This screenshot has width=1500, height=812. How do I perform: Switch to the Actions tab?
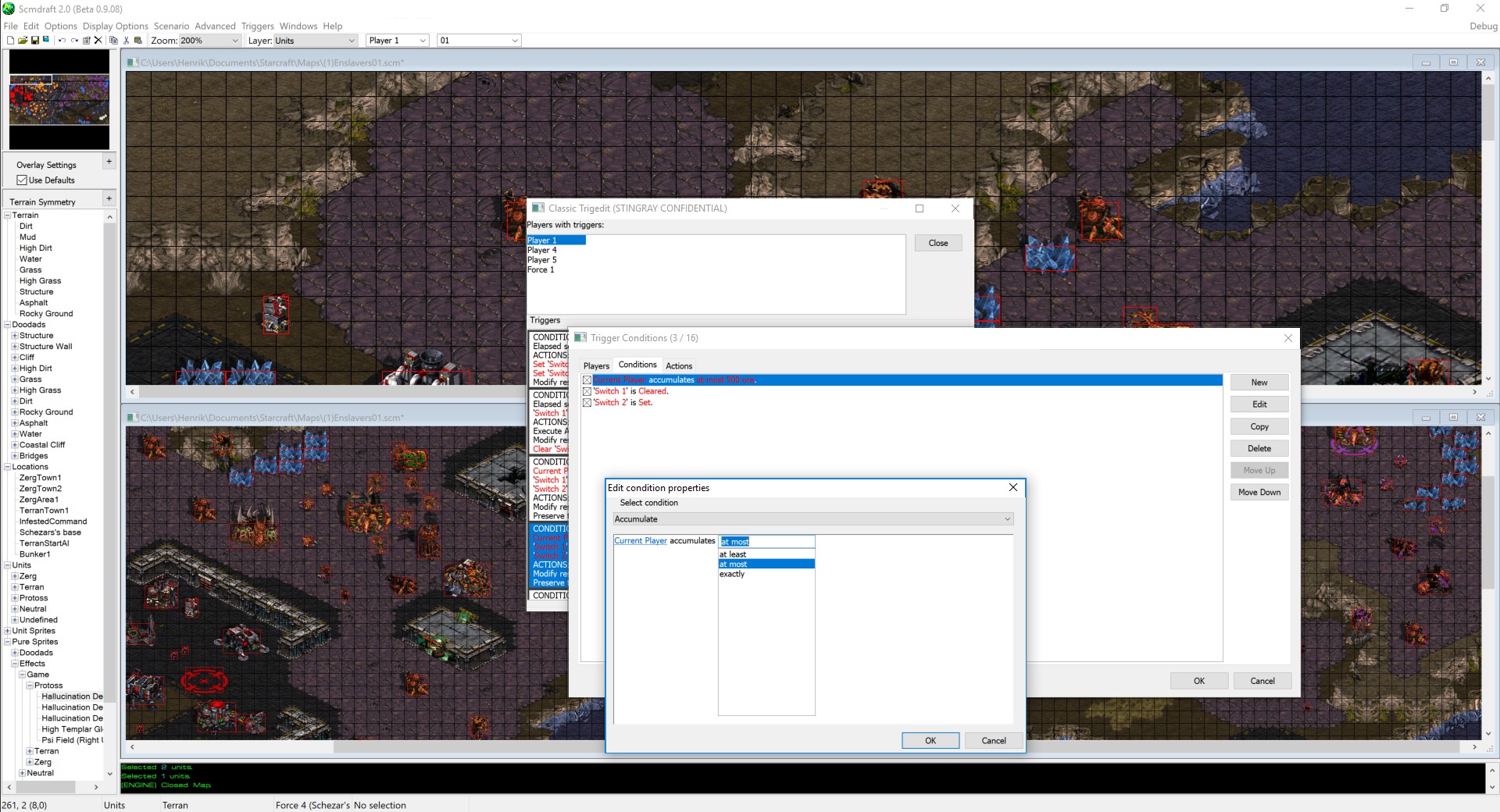point(678,365)
